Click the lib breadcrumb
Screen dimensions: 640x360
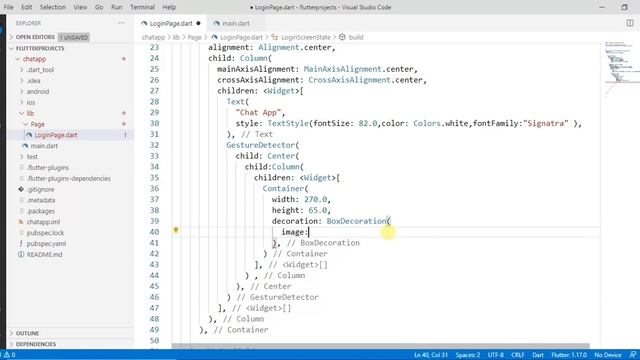(176, 37)
